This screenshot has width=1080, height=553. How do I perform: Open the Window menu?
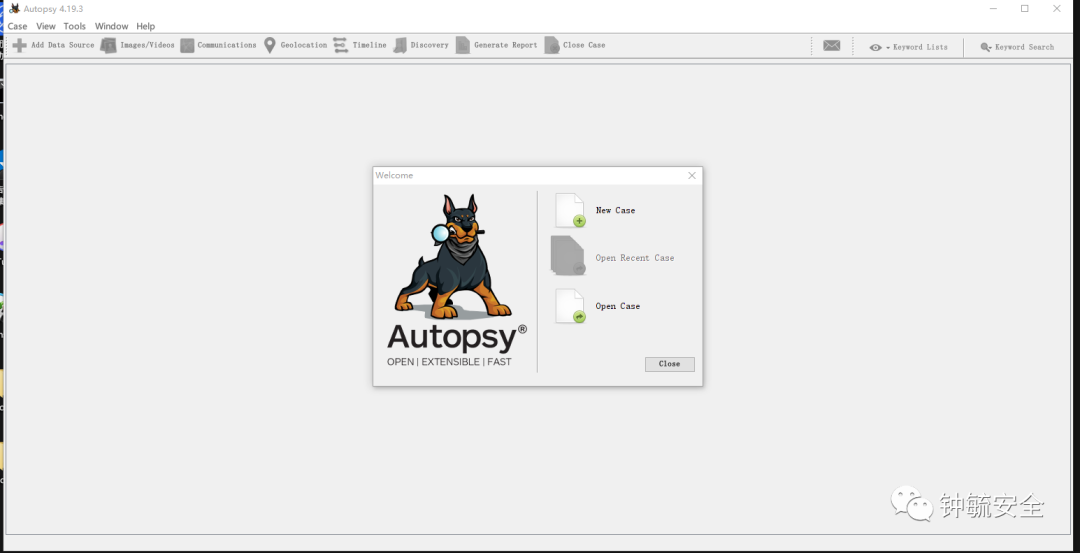coord(112,26)
